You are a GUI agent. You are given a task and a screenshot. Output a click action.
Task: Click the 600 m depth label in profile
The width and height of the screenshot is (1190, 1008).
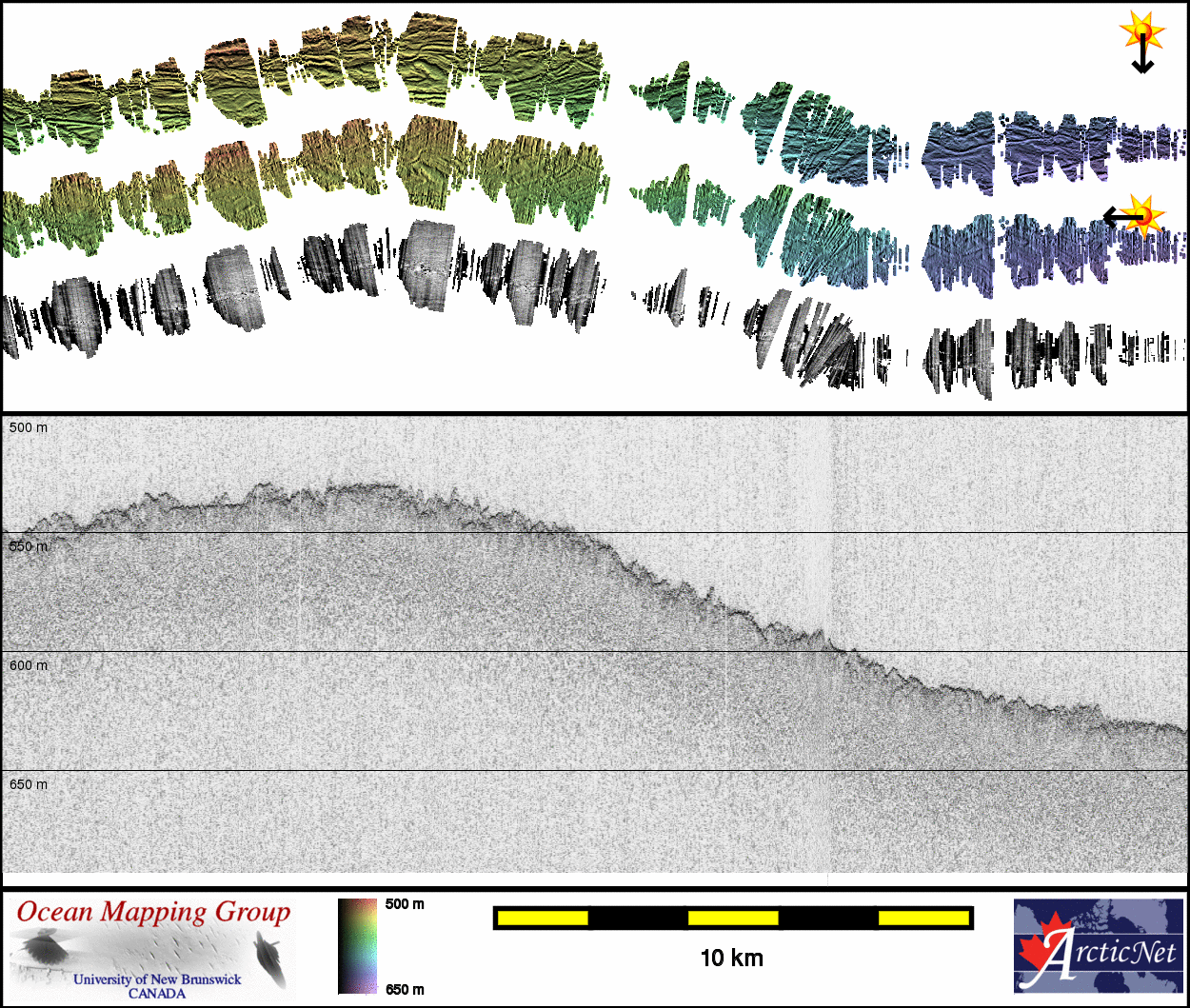(29, 666)
